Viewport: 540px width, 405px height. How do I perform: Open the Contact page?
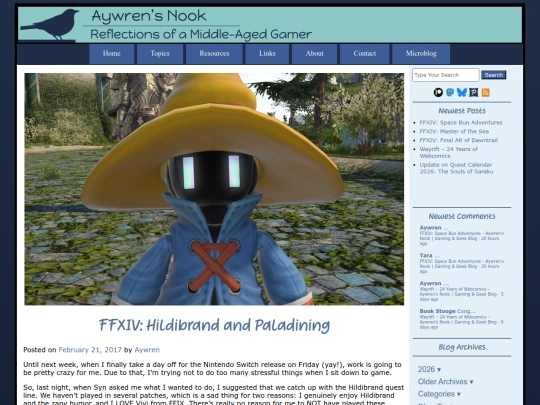[x=365, y=54]
